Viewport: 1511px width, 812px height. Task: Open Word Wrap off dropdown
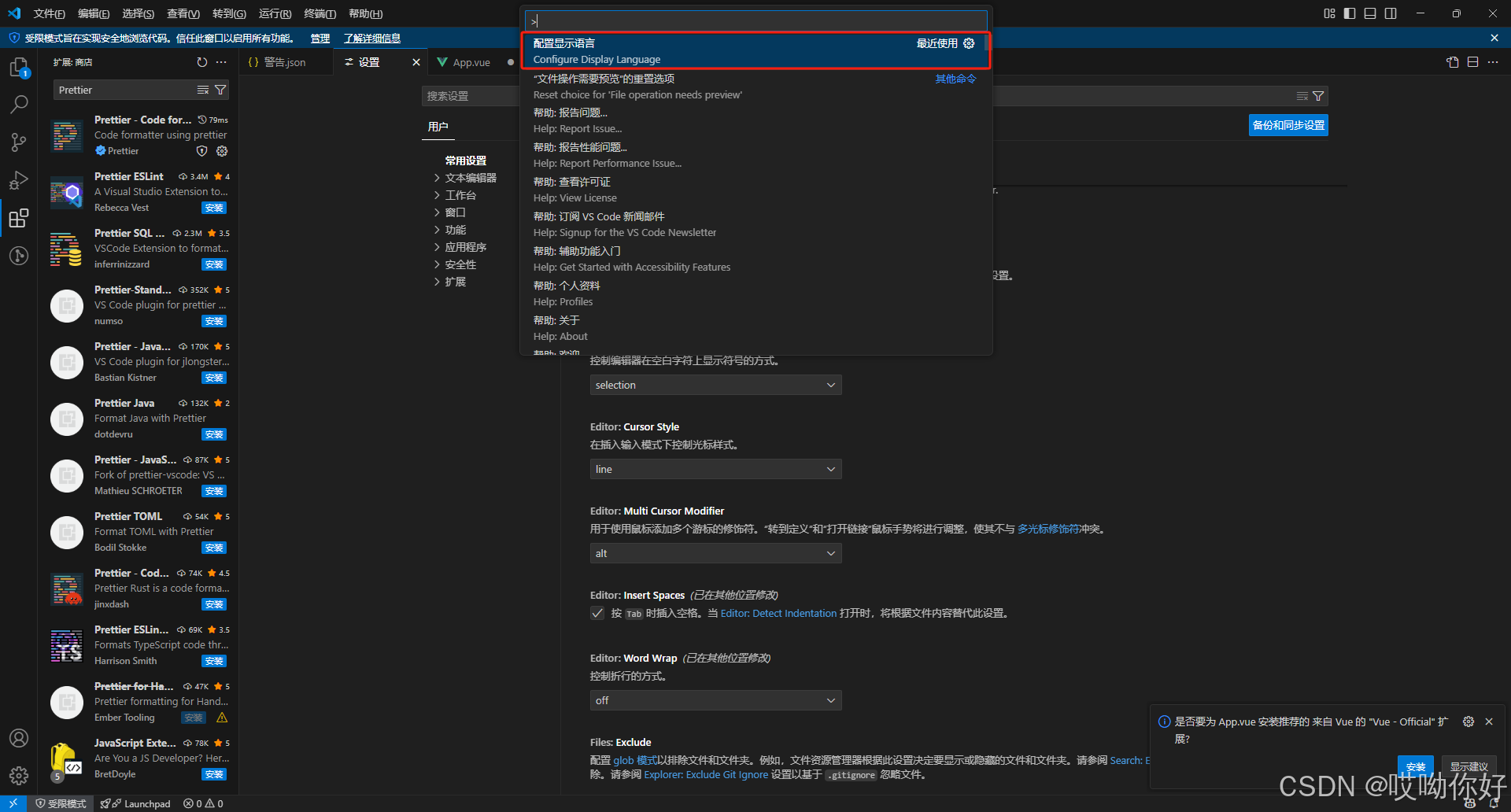tap(715, 700)
